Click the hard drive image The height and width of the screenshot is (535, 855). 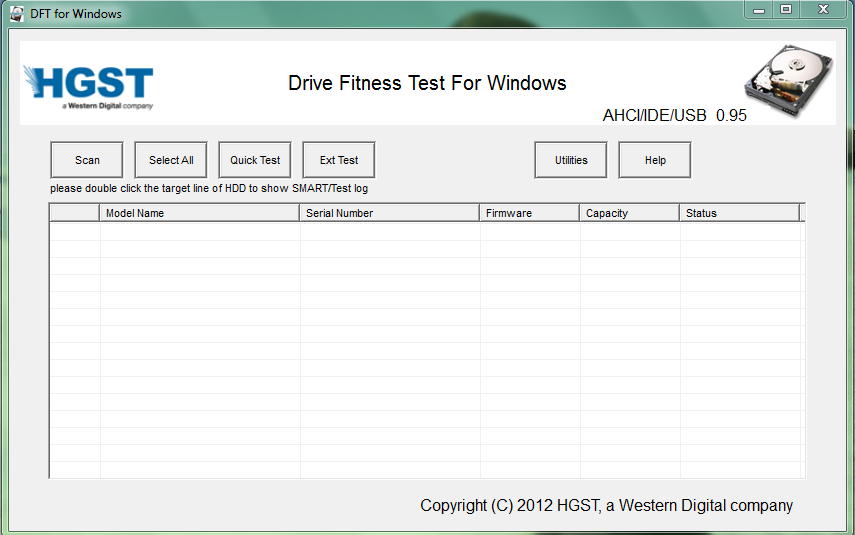pyautogui.click(x=788, y=80)
